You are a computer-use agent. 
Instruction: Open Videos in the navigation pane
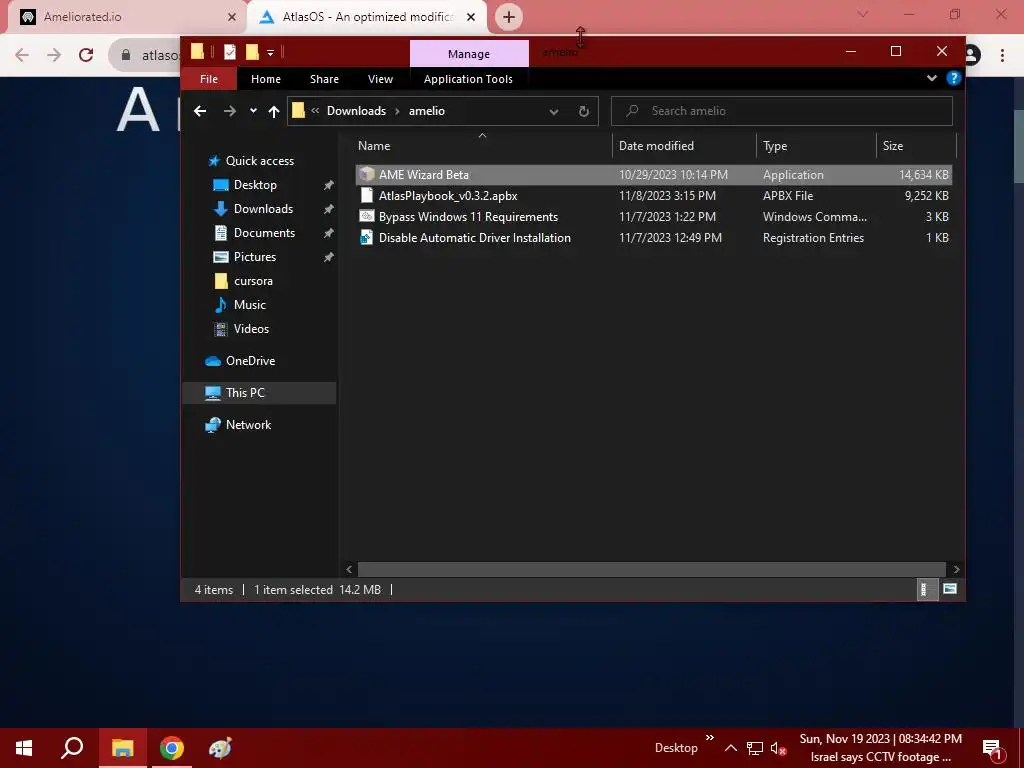pyautogui.click(x=251, y=328)
